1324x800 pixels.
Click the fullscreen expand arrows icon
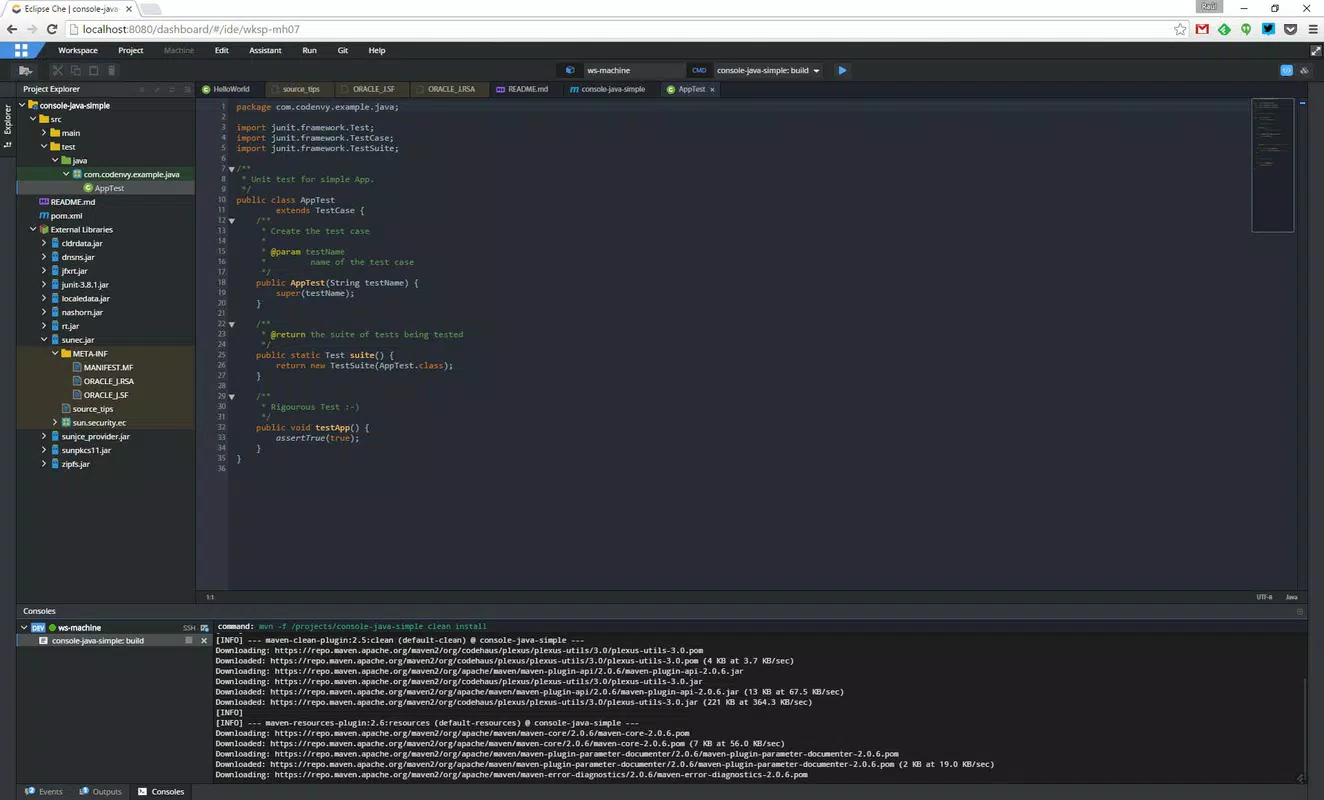pyautogui.click(x=1315, y=50)
